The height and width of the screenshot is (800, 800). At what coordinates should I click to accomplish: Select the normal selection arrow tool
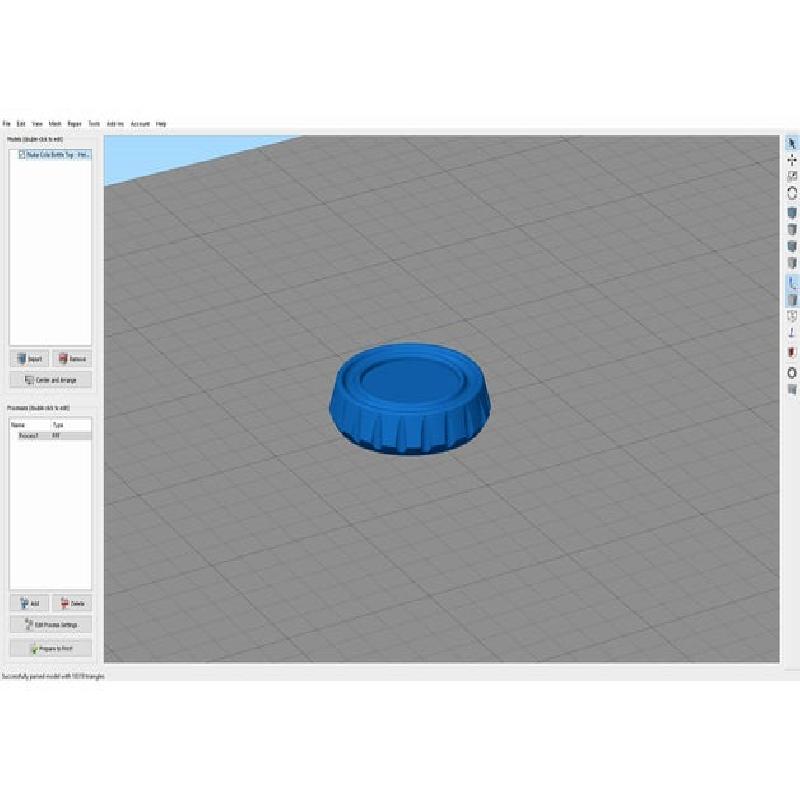(x=792, y=144)
